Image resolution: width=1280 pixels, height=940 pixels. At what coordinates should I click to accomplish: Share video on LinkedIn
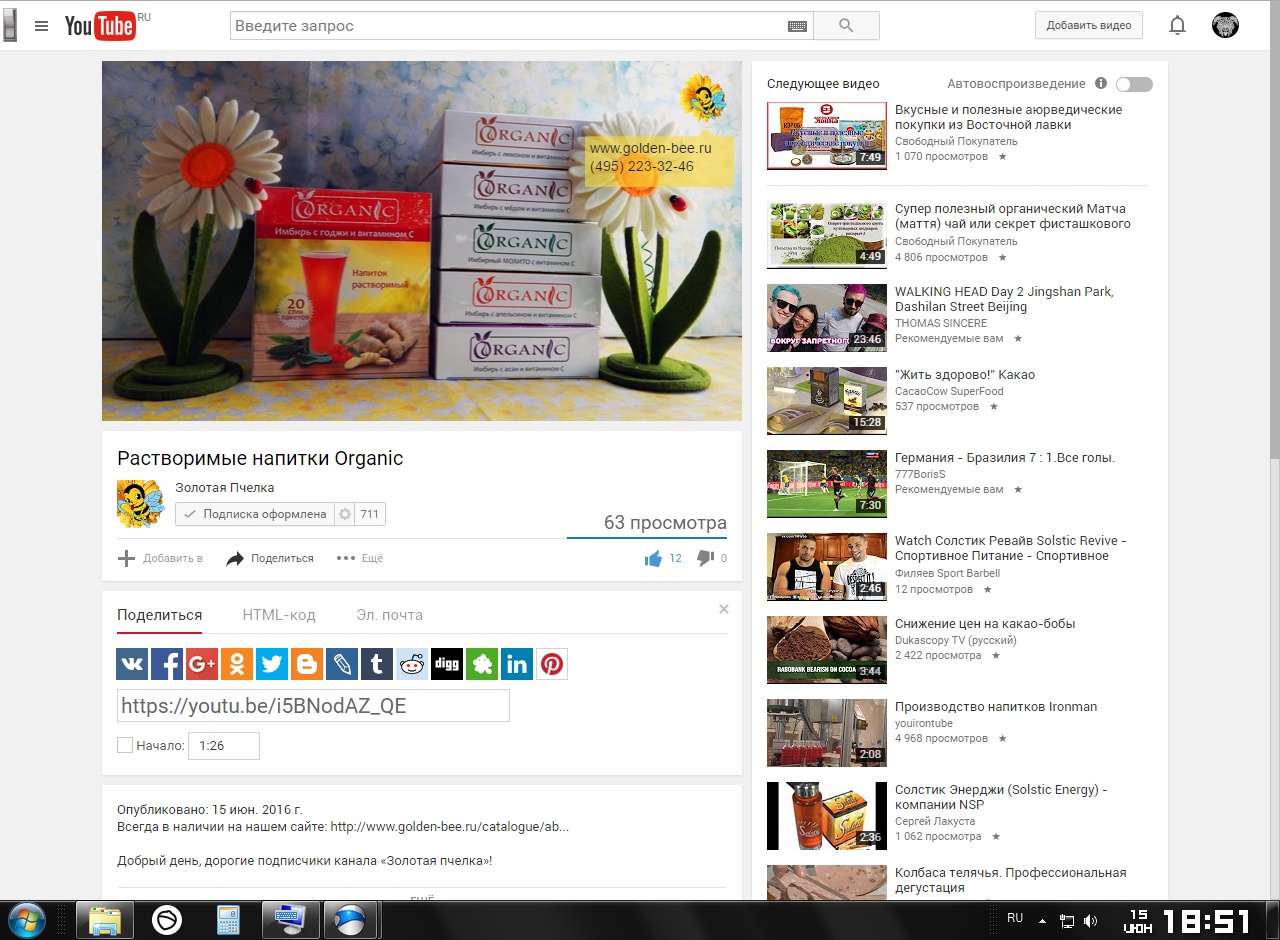tap(517, 664)
